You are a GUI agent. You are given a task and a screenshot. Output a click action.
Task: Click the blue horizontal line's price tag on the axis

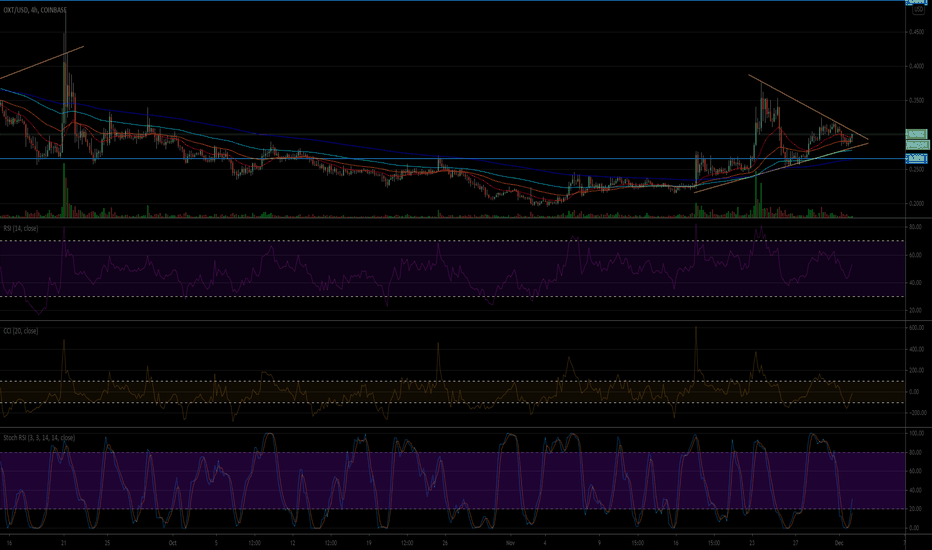(x=916, y=158)
